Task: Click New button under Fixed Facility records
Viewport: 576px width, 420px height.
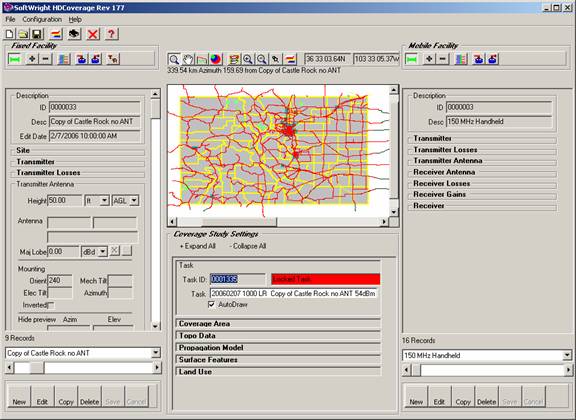Action: 19,397
